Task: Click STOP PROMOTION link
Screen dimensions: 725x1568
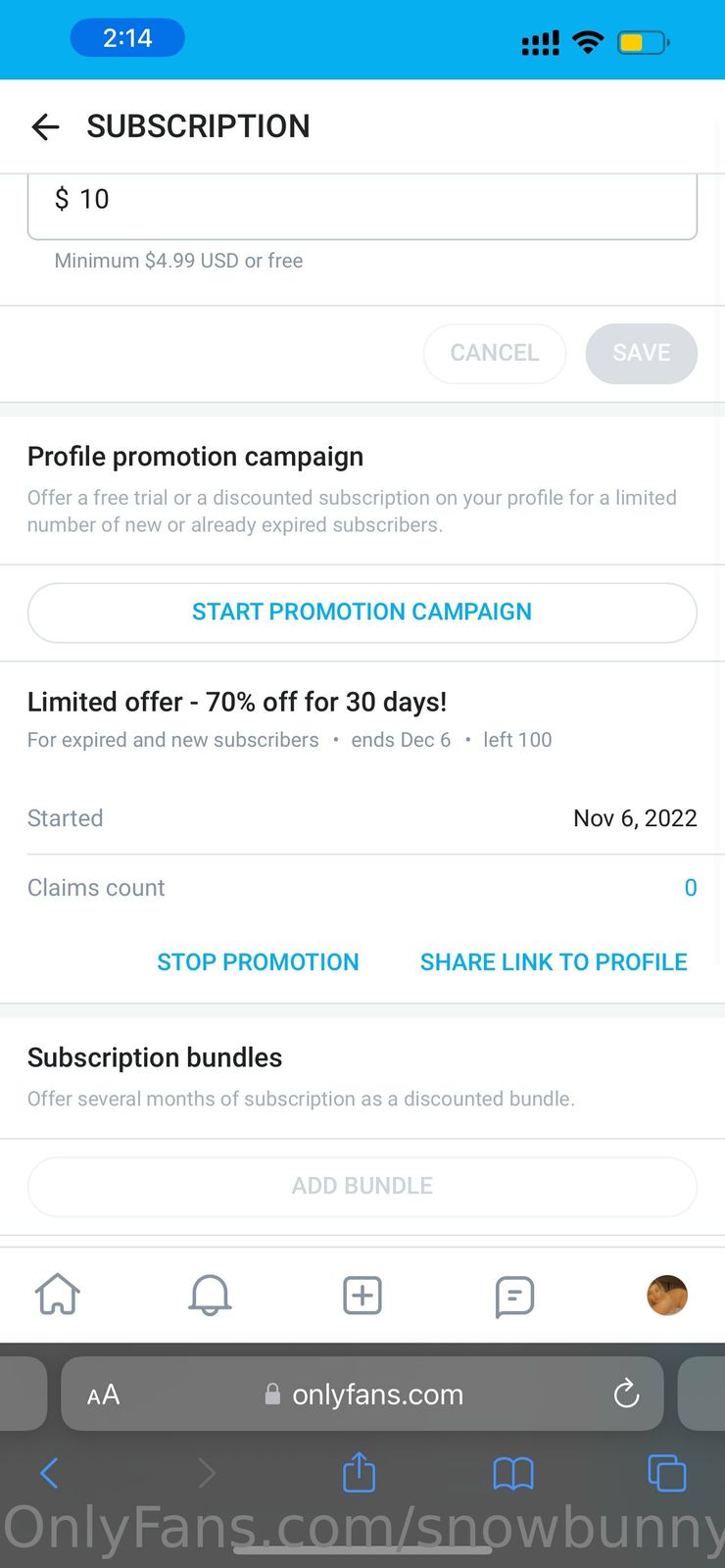Action: pos(258,962)
